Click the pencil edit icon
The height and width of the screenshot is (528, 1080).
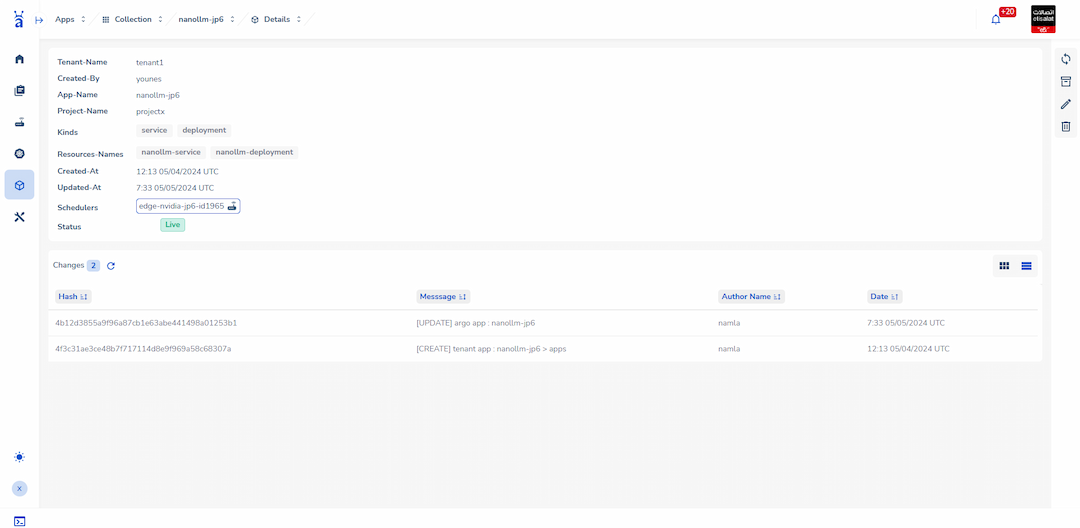click(1065, 104)
